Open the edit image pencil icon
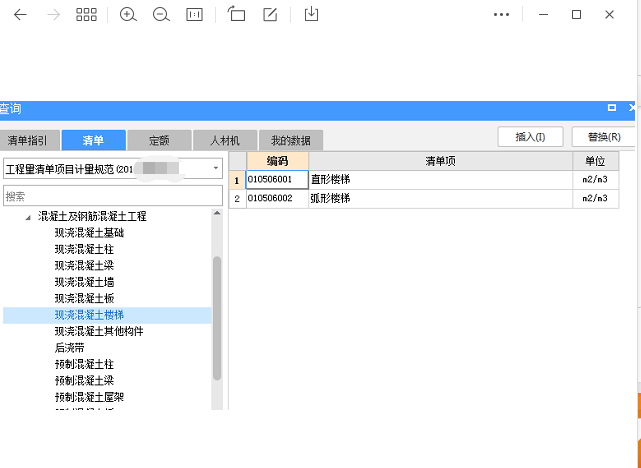The image size is (641, 468). click(x=270, y=14)
